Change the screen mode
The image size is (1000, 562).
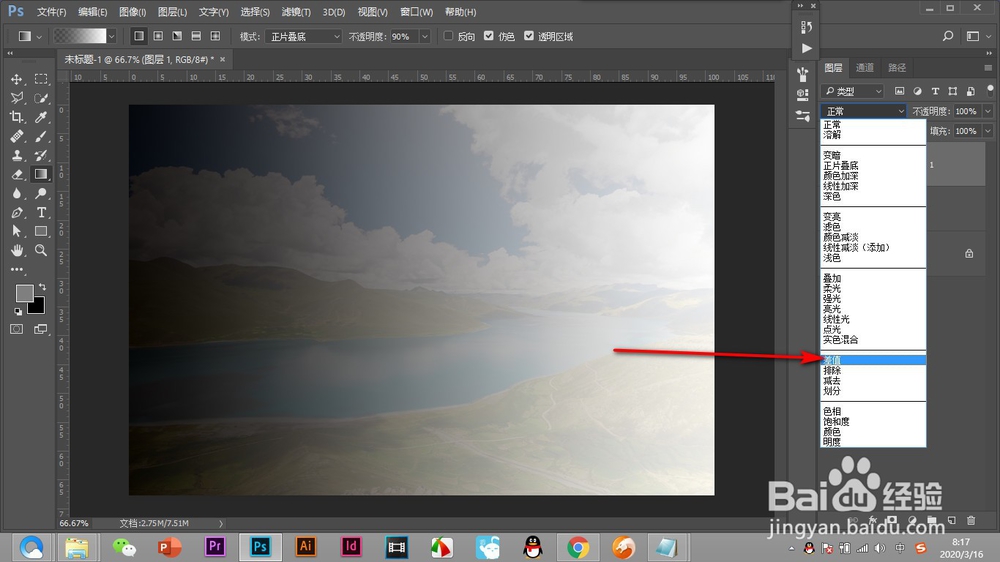point(41,329)
